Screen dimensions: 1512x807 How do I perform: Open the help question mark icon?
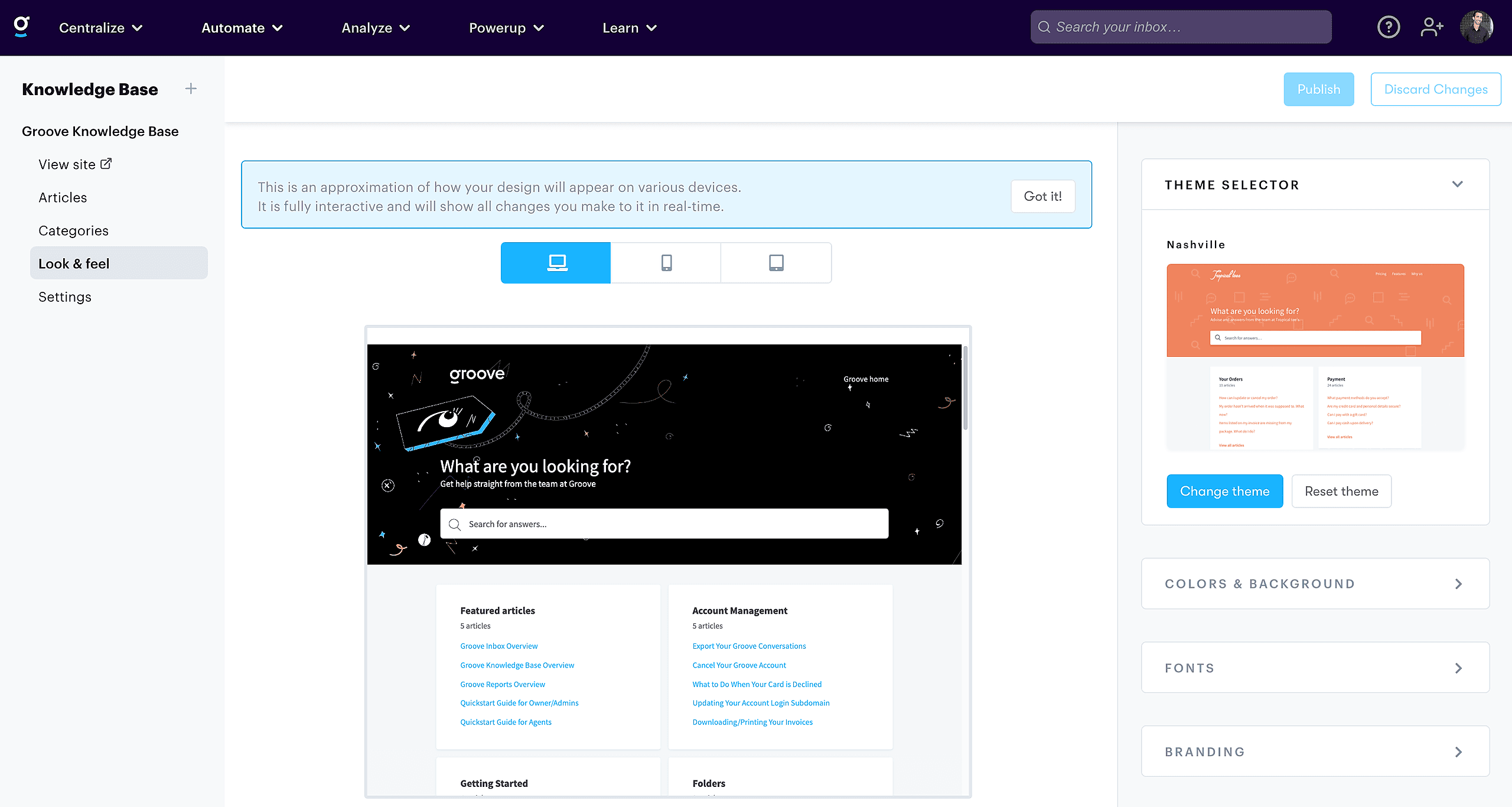tap(1389, 27)
